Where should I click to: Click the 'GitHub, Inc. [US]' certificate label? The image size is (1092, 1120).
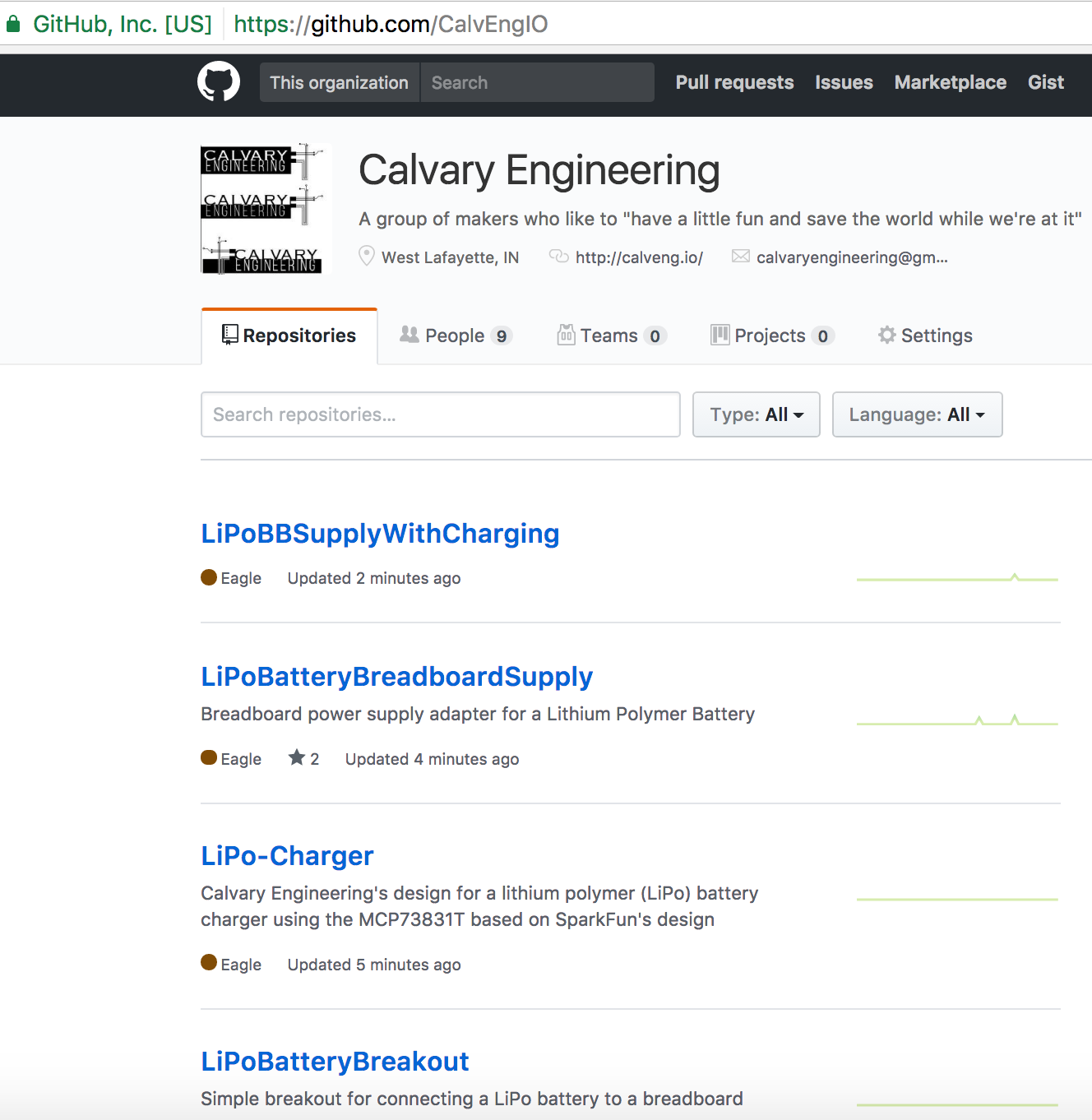tap(123, 24)
